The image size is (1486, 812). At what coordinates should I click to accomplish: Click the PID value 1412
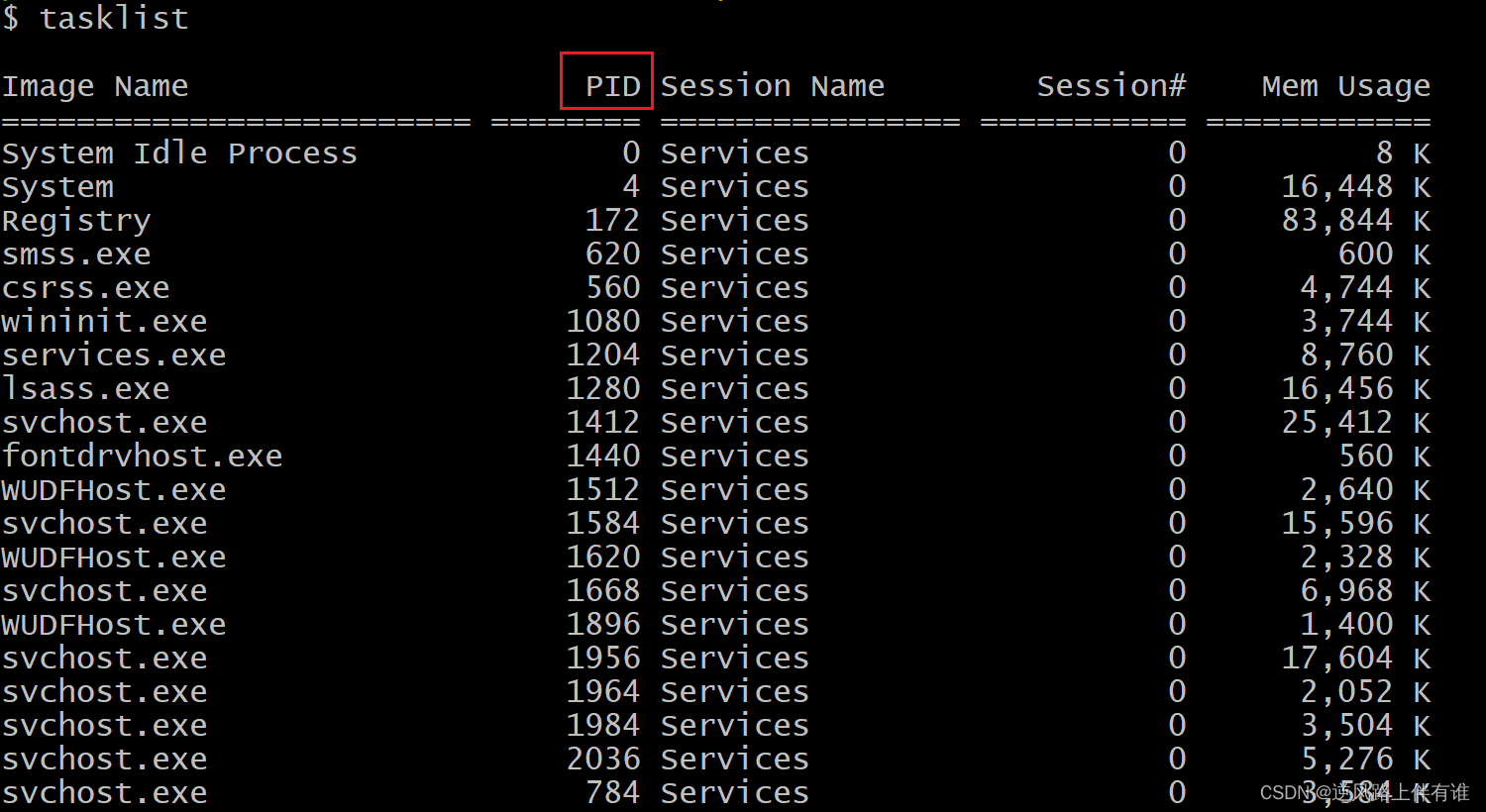click(603, 423)
